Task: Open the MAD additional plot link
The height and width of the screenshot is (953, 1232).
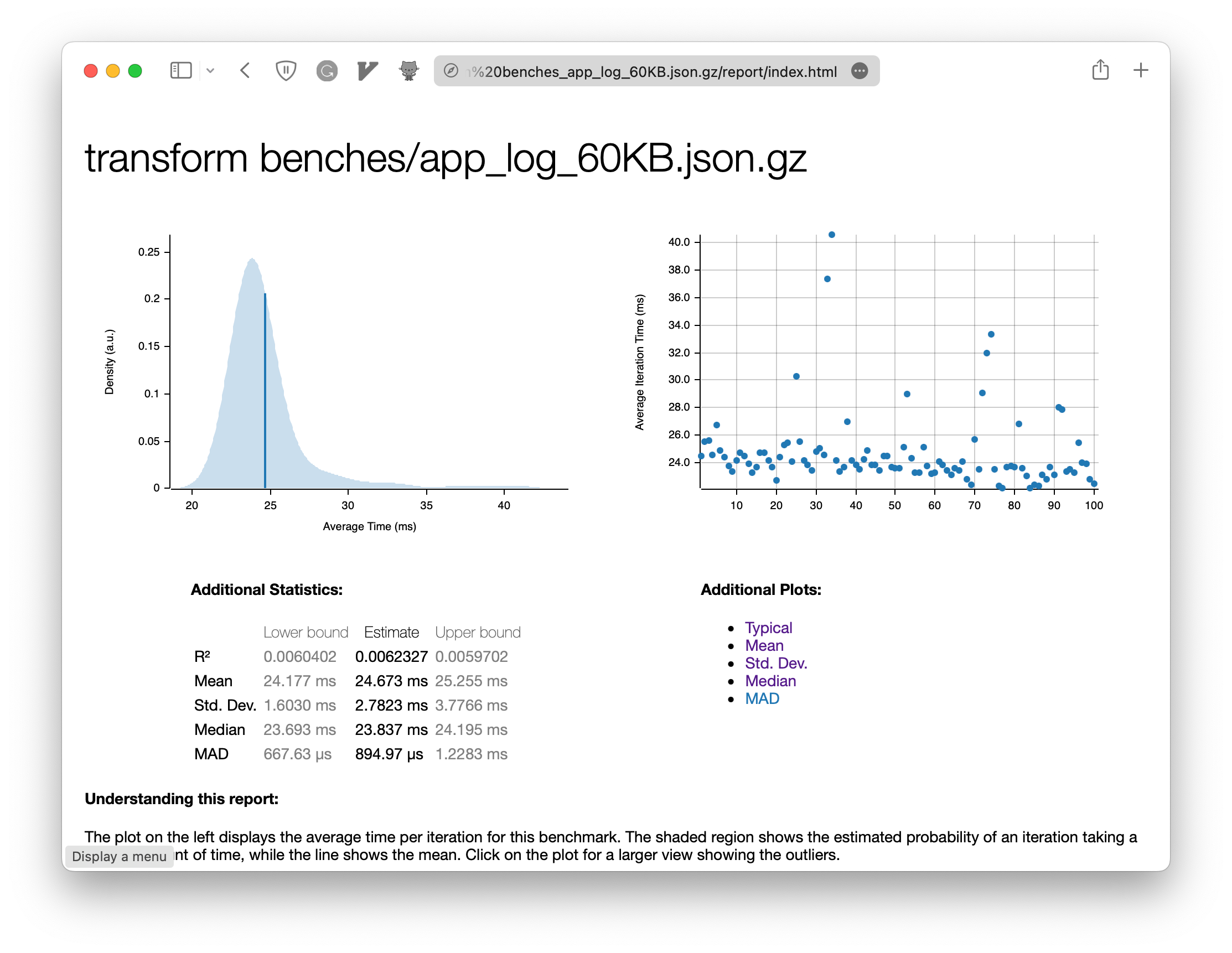Action: pyautogui.click(x=762, y=698)
